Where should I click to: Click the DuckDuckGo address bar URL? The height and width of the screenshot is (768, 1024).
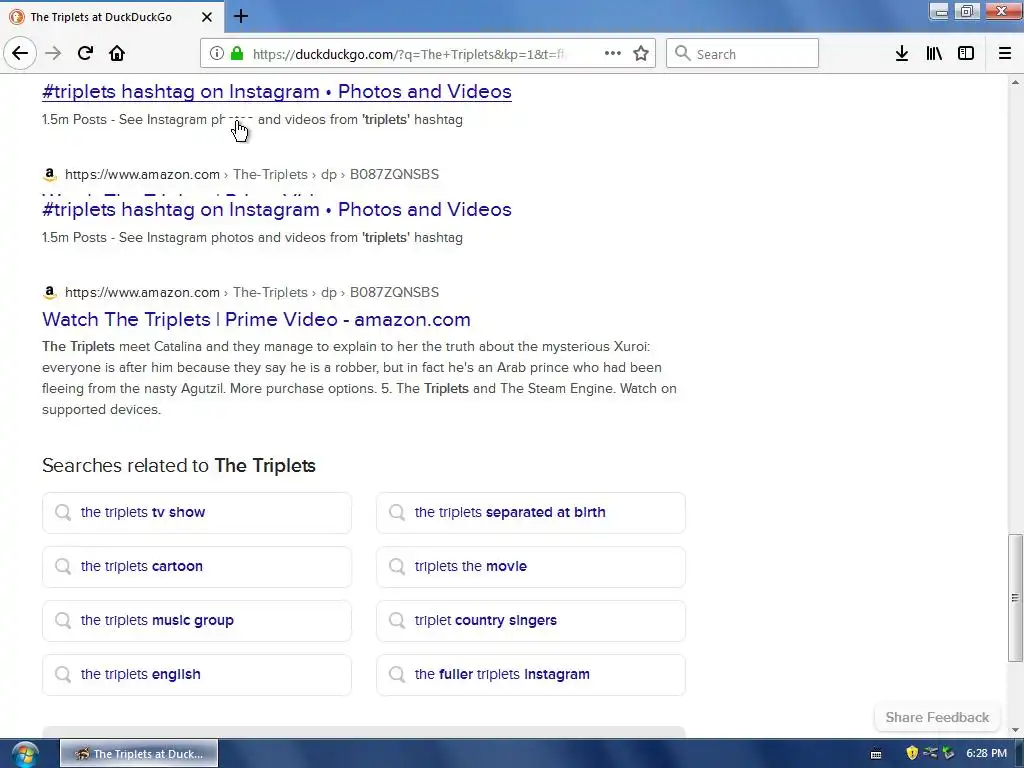[409, 54]
